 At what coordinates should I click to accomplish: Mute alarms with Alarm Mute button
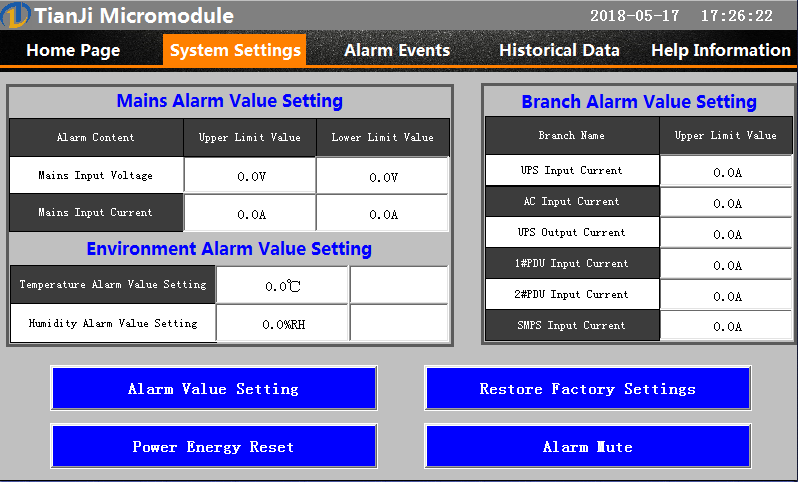coord(587,446)
